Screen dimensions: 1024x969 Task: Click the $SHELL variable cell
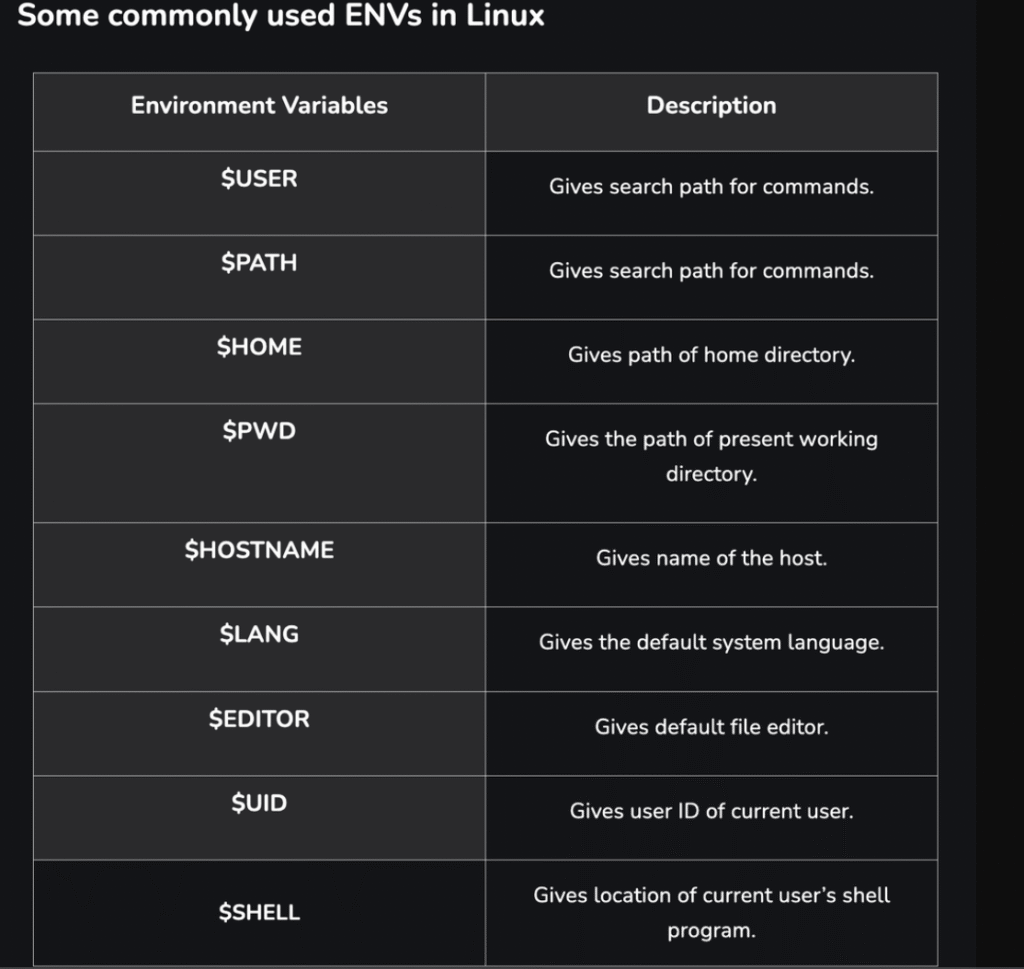coord(259,912)
